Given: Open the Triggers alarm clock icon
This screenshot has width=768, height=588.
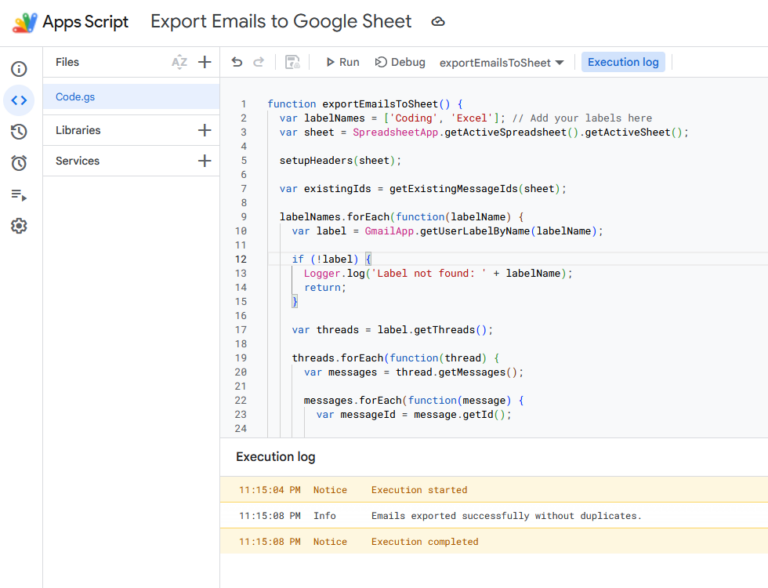Looking at the screenshot, I should pos(19,163).
